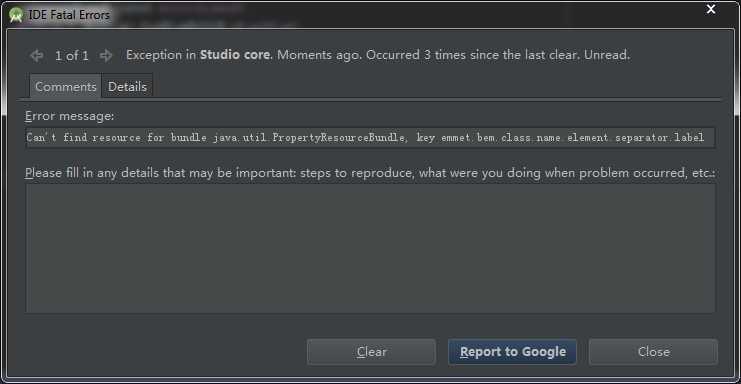Viewport: 741px width, 384px height.
Task: Click the 'Error message:' label
Action: 69,116
